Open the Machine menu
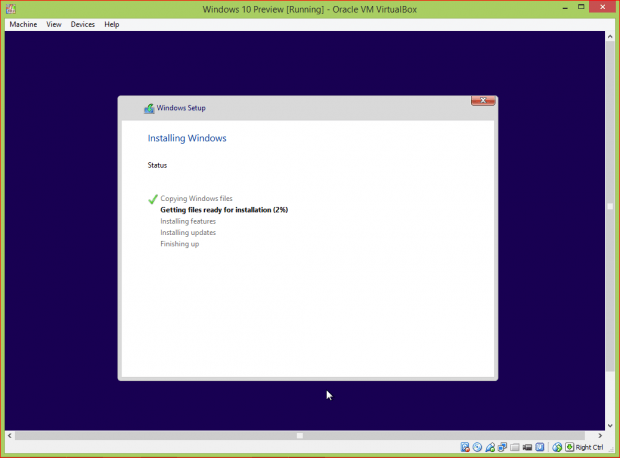The width and height of the screenshot is (620, 458). pyautogui.click(x=23, y=25)
